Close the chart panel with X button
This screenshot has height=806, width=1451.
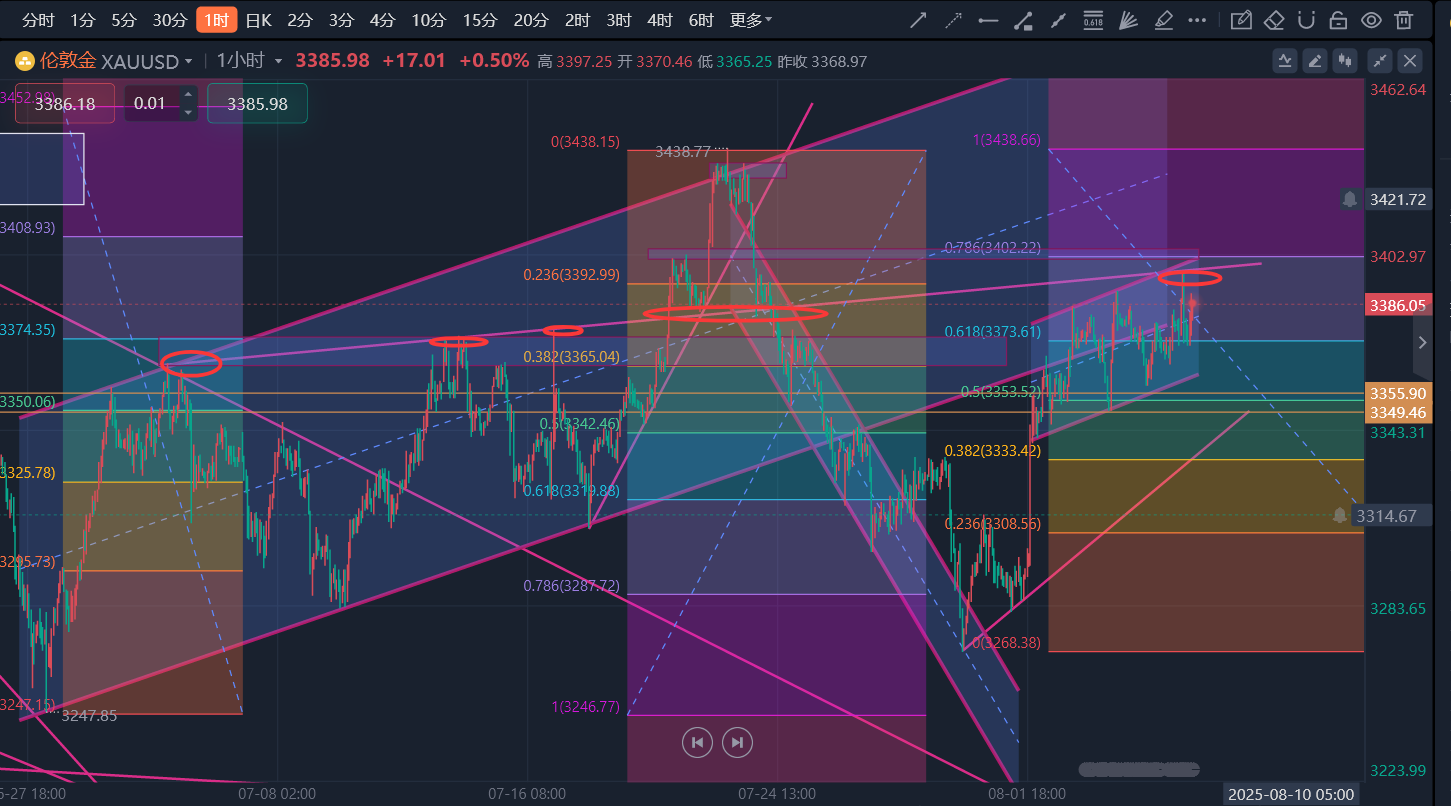tap(1410, 61)
